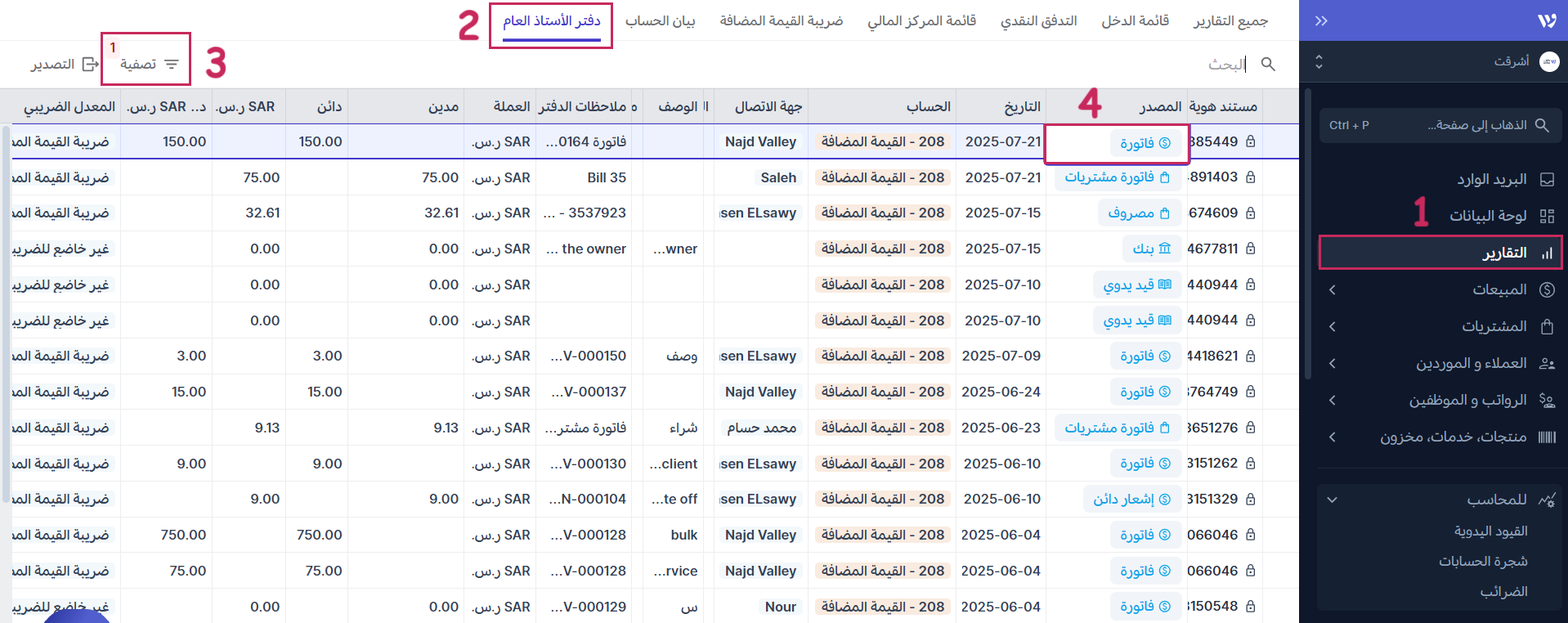Collapse the accountant (للمحاسب) section

click(x=1333, y=500)
